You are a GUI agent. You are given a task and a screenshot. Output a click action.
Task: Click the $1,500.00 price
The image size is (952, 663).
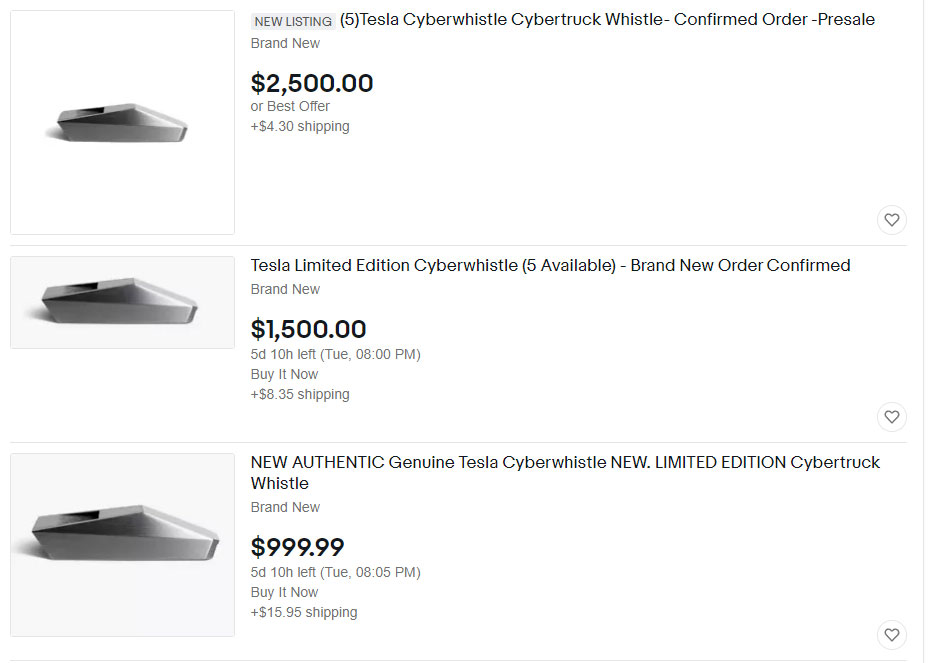(x=308, y=329)
